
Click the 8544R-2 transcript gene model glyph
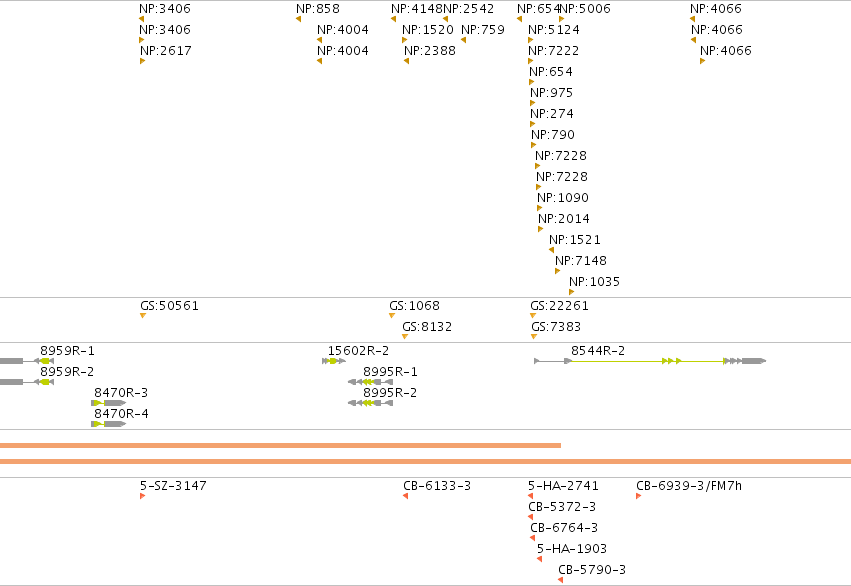[650, 361]
